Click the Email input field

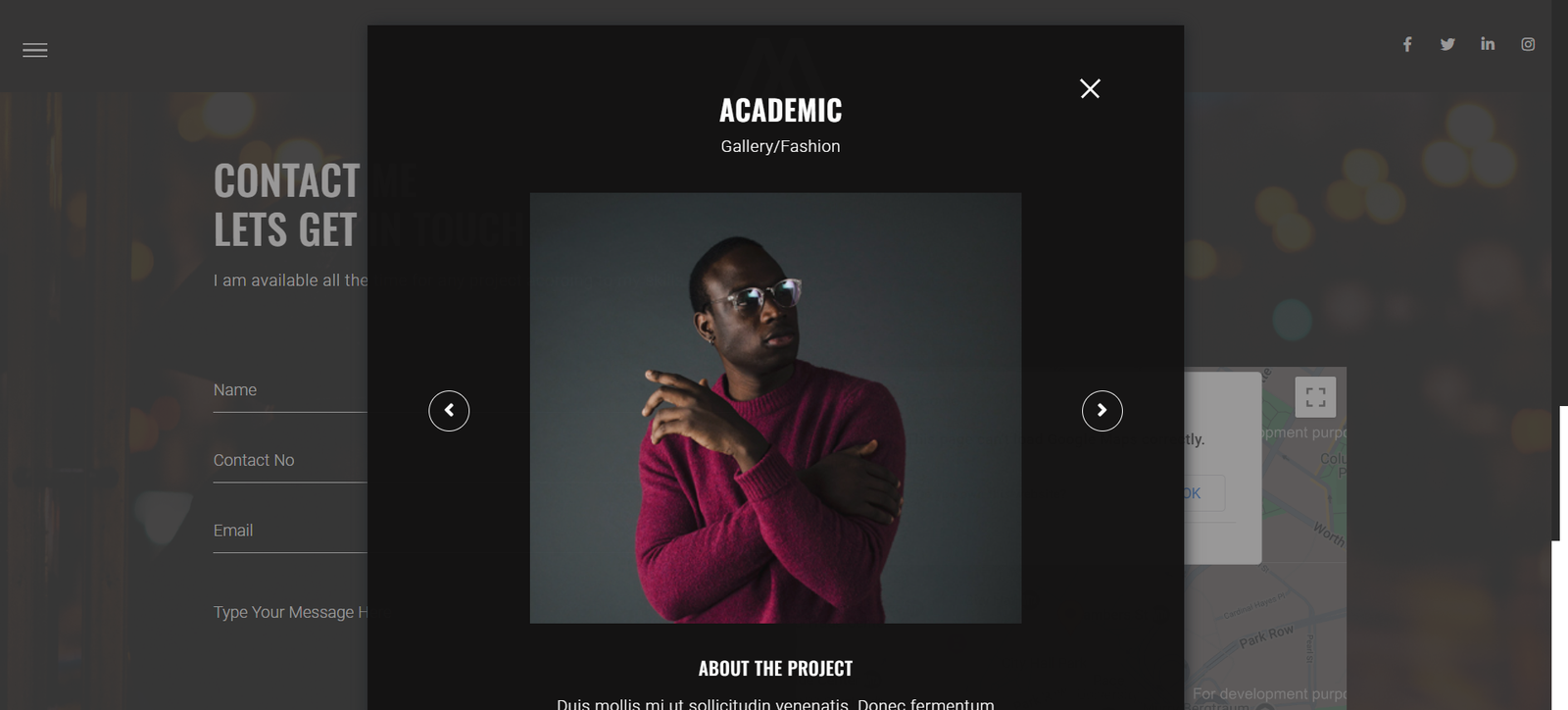tap(290, 531)
